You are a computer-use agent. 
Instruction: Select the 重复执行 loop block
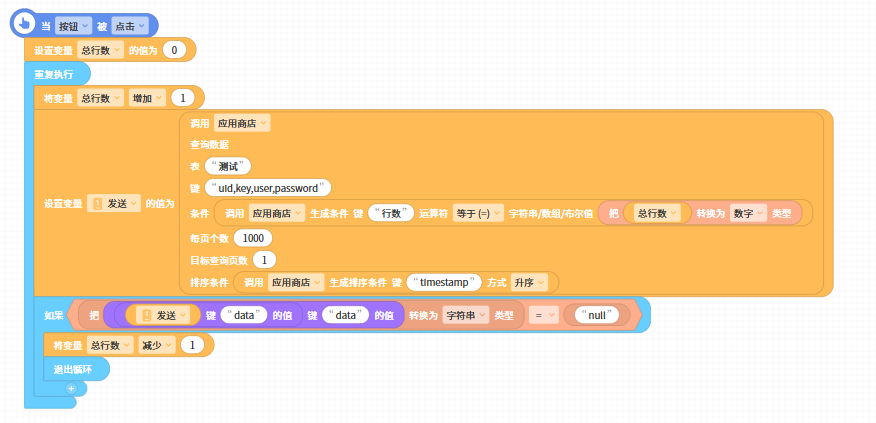[x=55, y=74]
